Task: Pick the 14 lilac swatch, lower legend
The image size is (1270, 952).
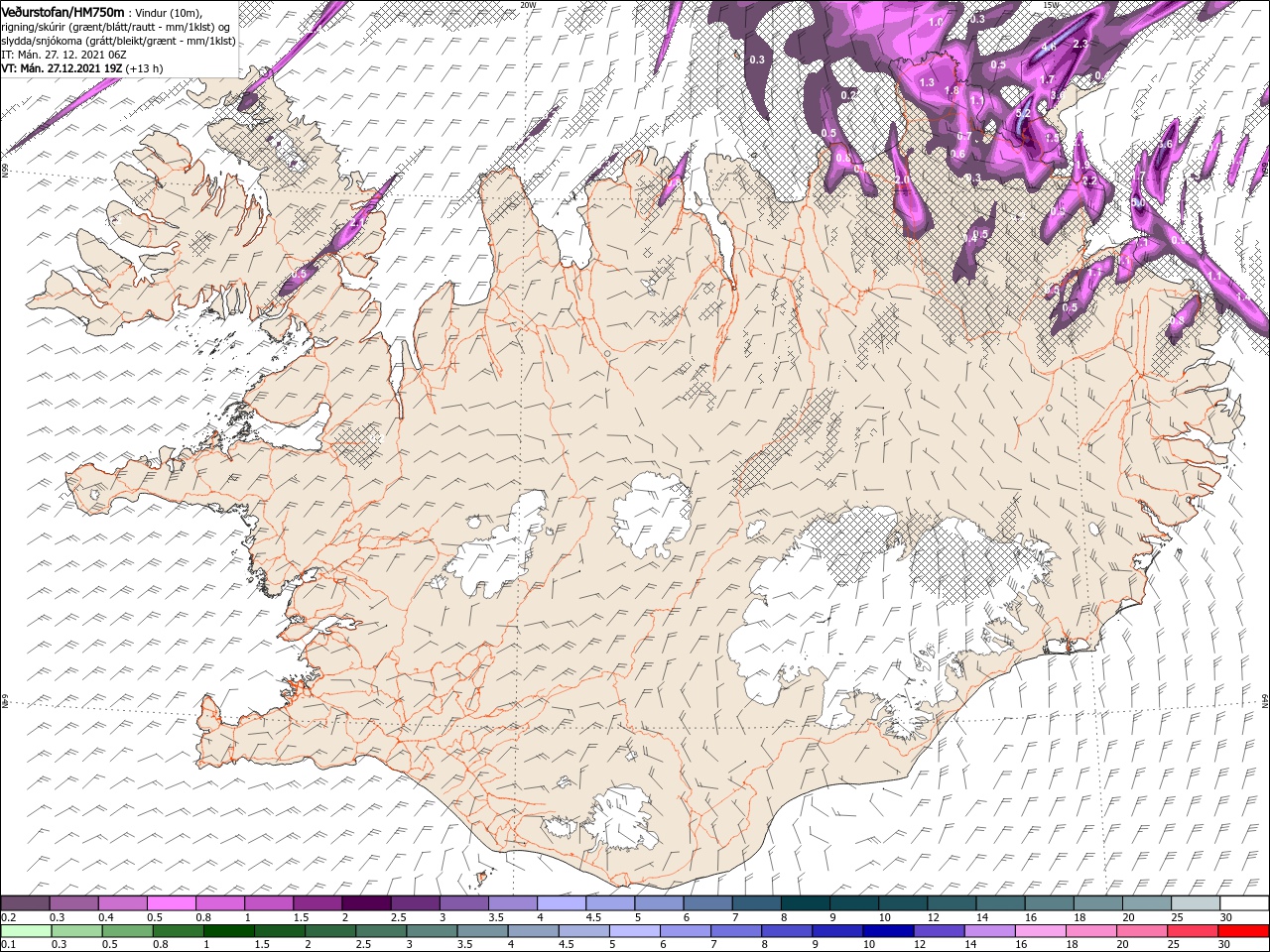Action: click(x=990, y=931)
